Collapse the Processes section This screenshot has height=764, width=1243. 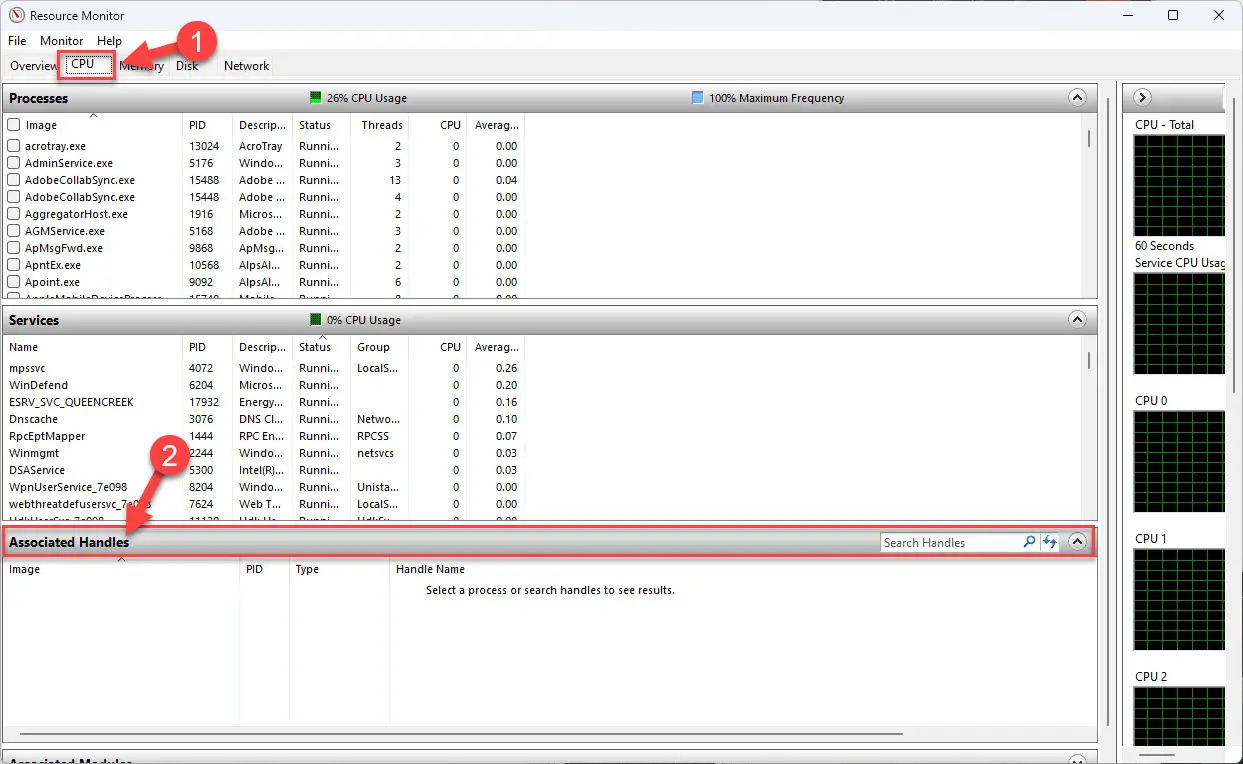tap(1078, 97)
